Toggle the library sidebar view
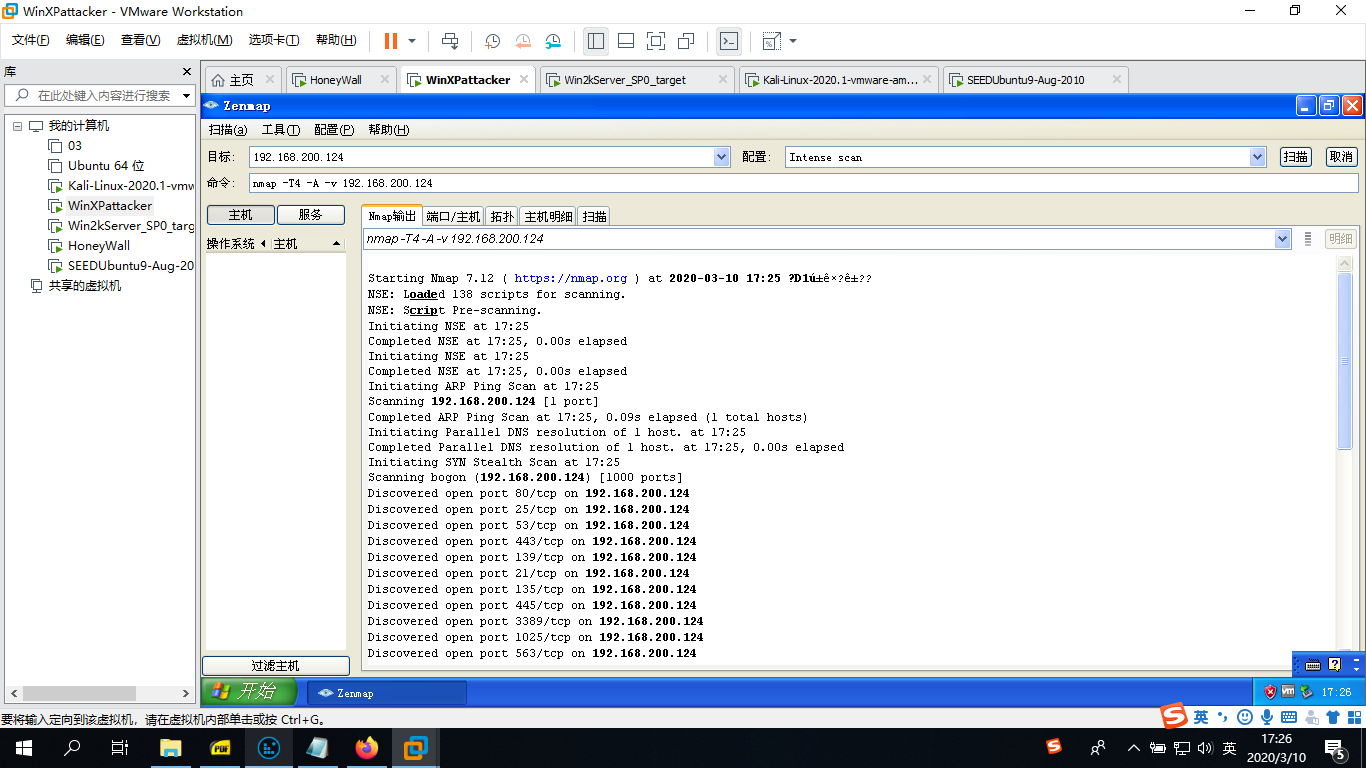 point(596,41)
